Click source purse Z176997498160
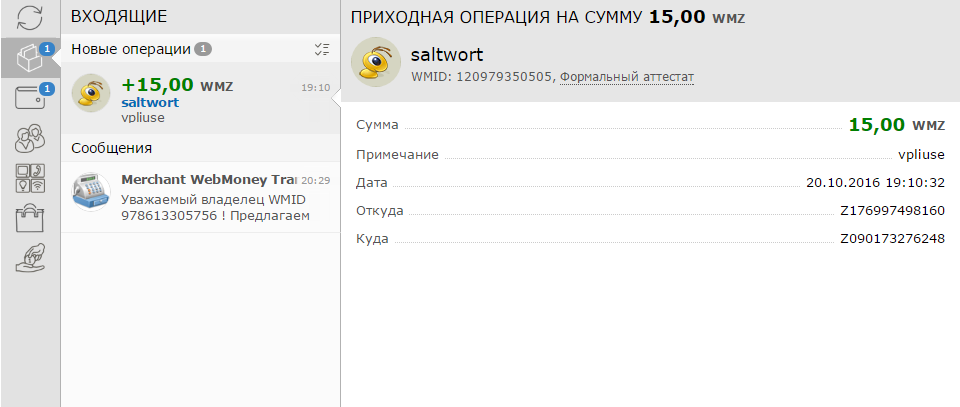 click(893, 211)
